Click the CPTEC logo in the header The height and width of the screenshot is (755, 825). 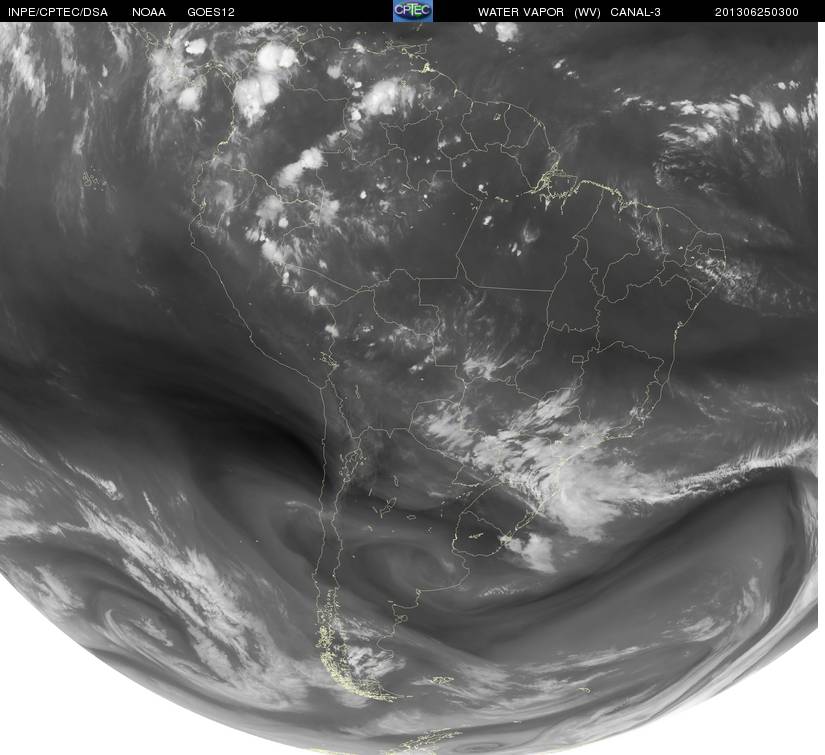coord(413,11)
